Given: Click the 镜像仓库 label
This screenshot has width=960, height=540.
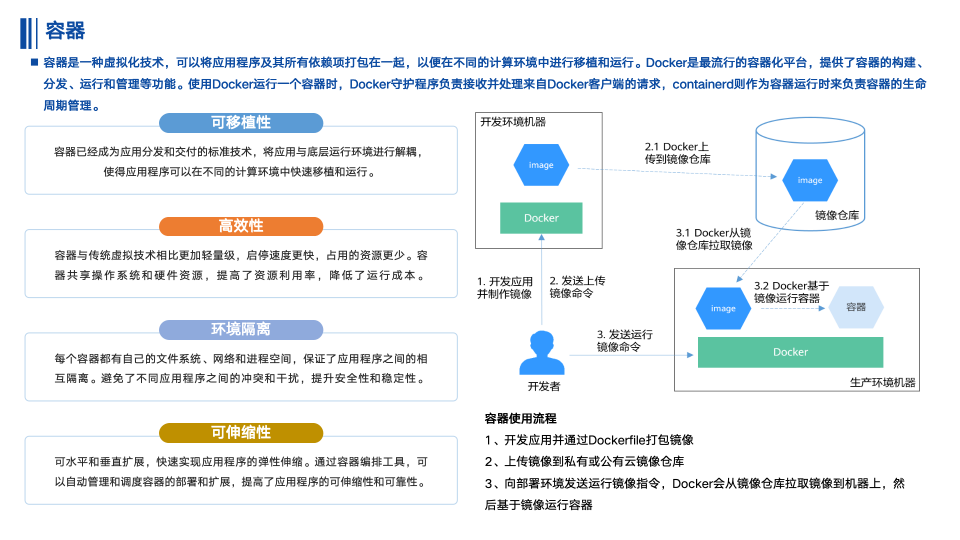Looking at the screenshot, I should point(837,215).
